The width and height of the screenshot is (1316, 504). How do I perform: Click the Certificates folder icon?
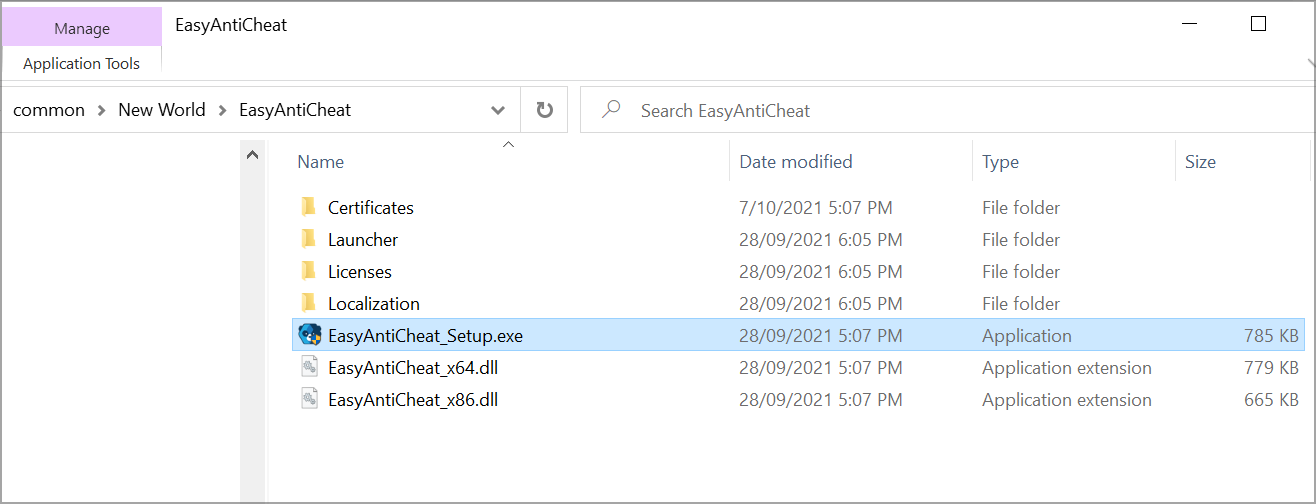(309, 207)
